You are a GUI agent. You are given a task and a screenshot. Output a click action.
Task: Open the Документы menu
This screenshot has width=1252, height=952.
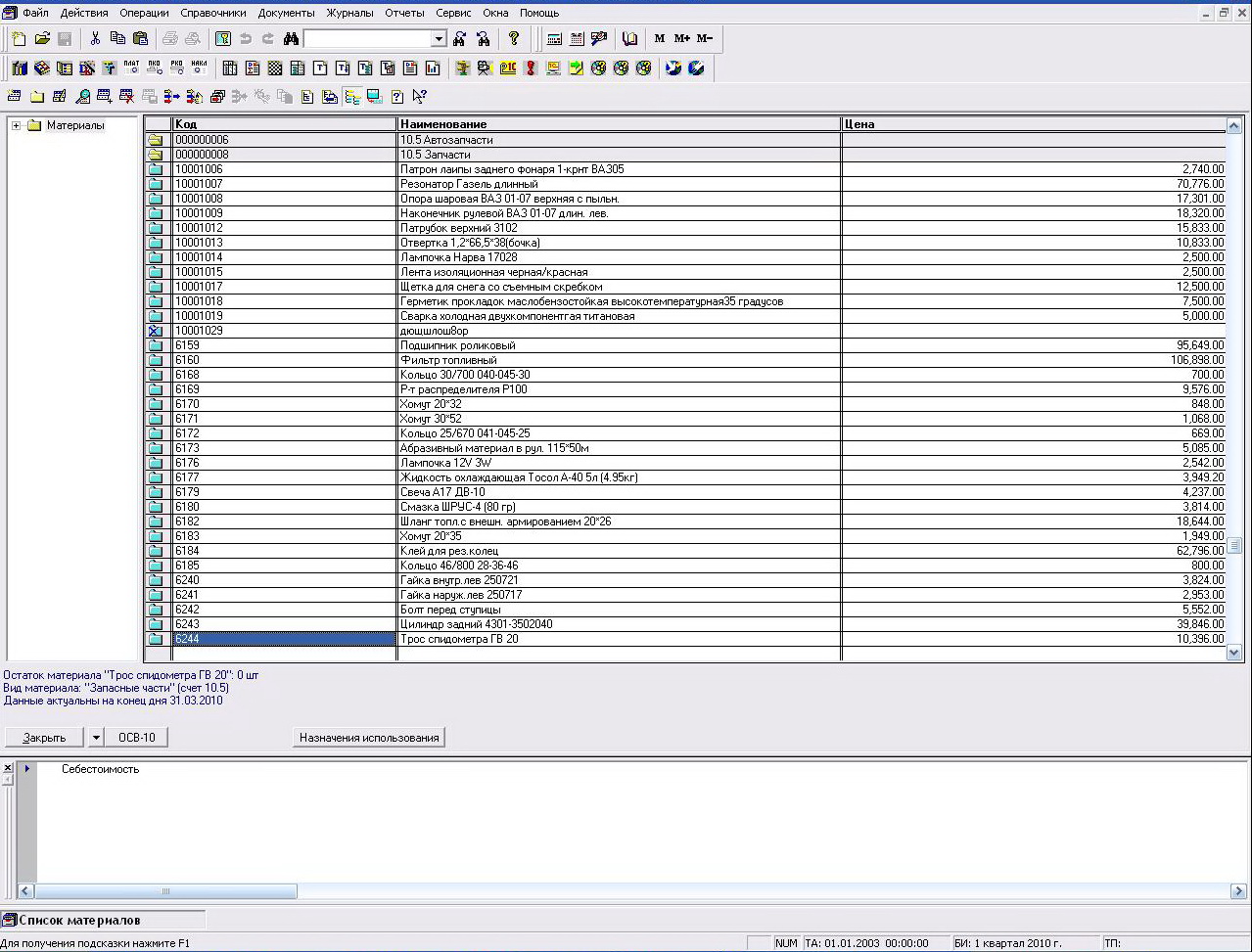(287, 13)
